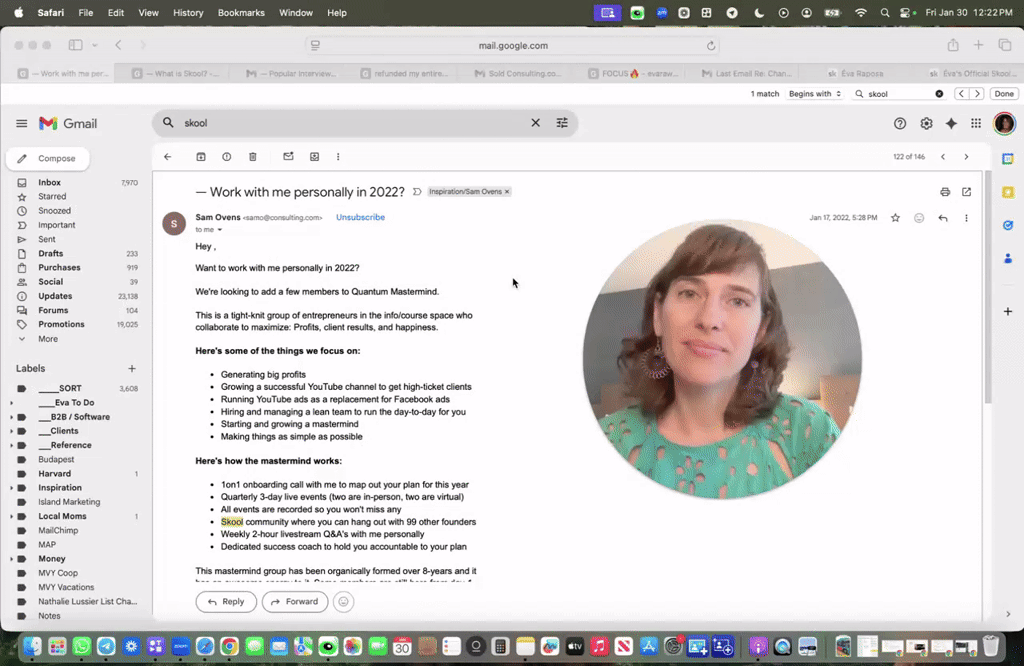
Task: Remove the Inspiration/Sam Ovens label
Action: (507, 192)
